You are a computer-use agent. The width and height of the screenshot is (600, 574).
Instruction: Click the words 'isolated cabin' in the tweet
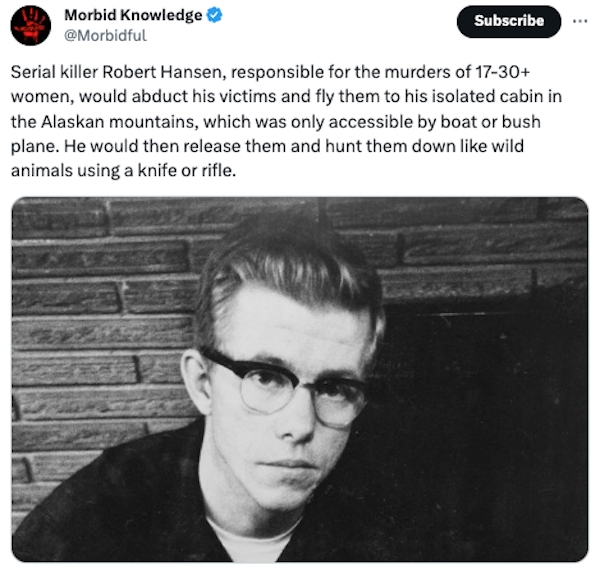click(488, 96)
